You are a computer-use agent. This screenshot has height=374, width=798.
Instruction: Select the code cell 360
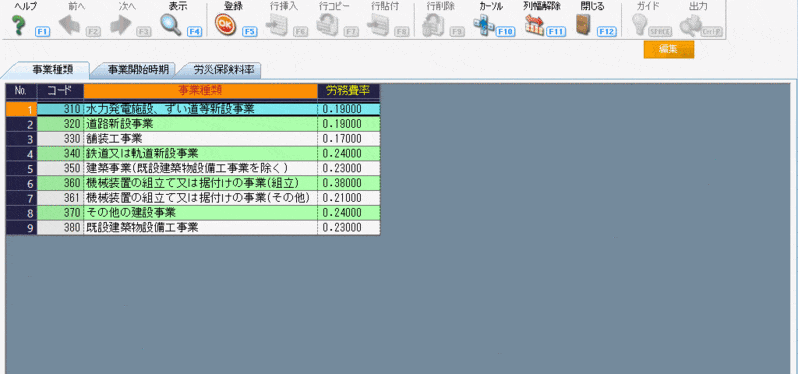[x=60, y=183]
